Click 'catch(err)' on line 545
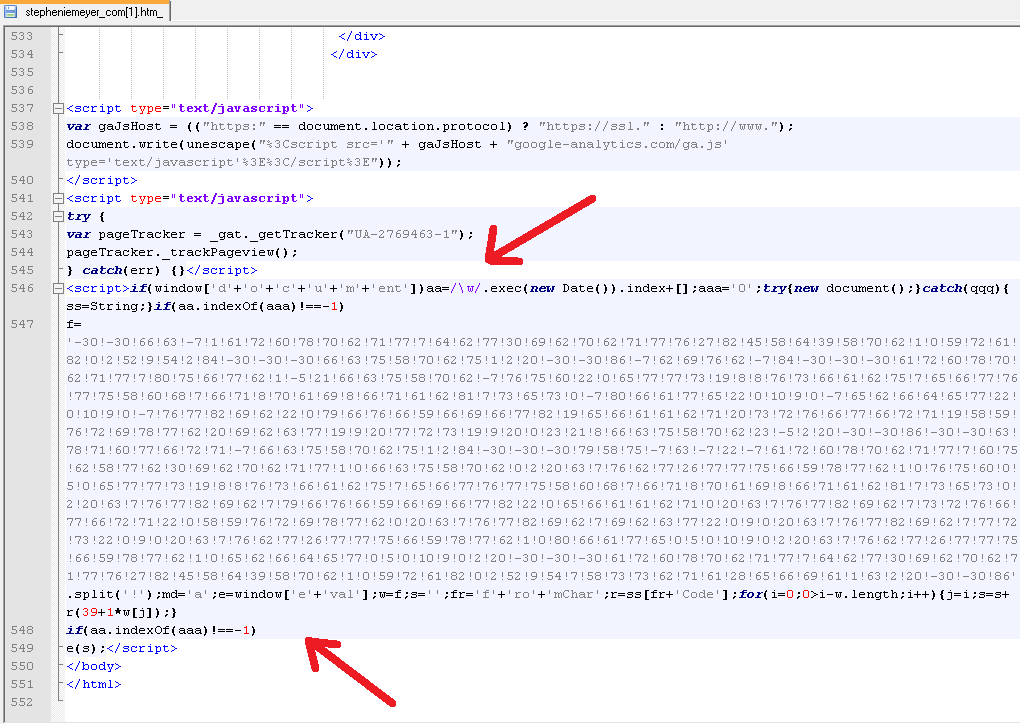Screen dimensions: 1020x724 [122, 270]
